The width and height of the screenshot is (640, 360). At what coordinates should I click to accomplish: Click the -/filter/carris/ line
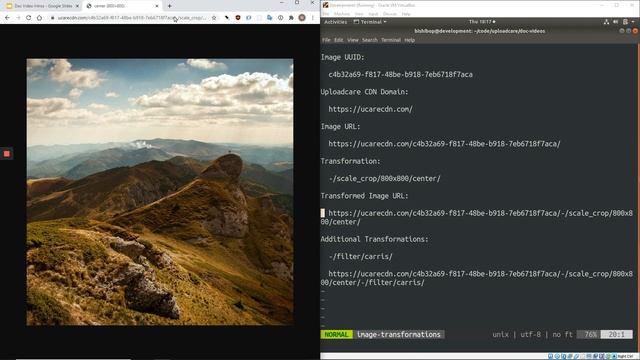(x=360, y=257)
